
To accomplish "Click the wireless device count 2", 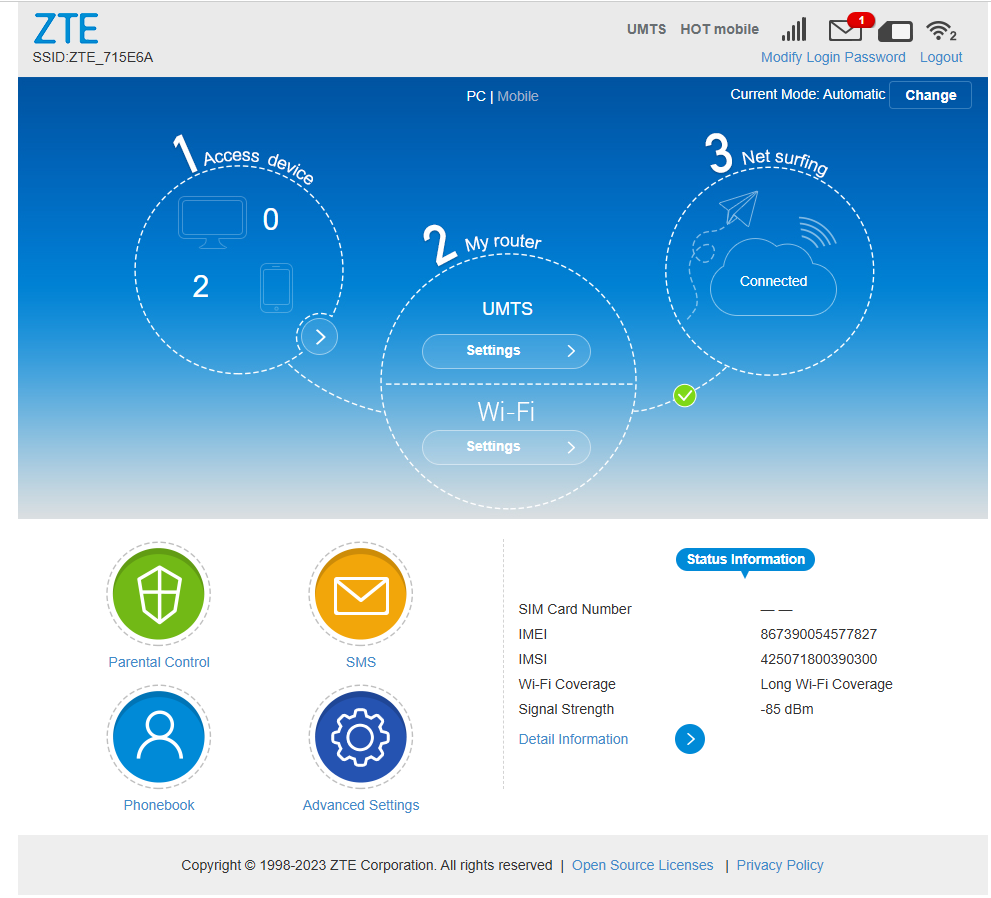I will pos(200,287).
